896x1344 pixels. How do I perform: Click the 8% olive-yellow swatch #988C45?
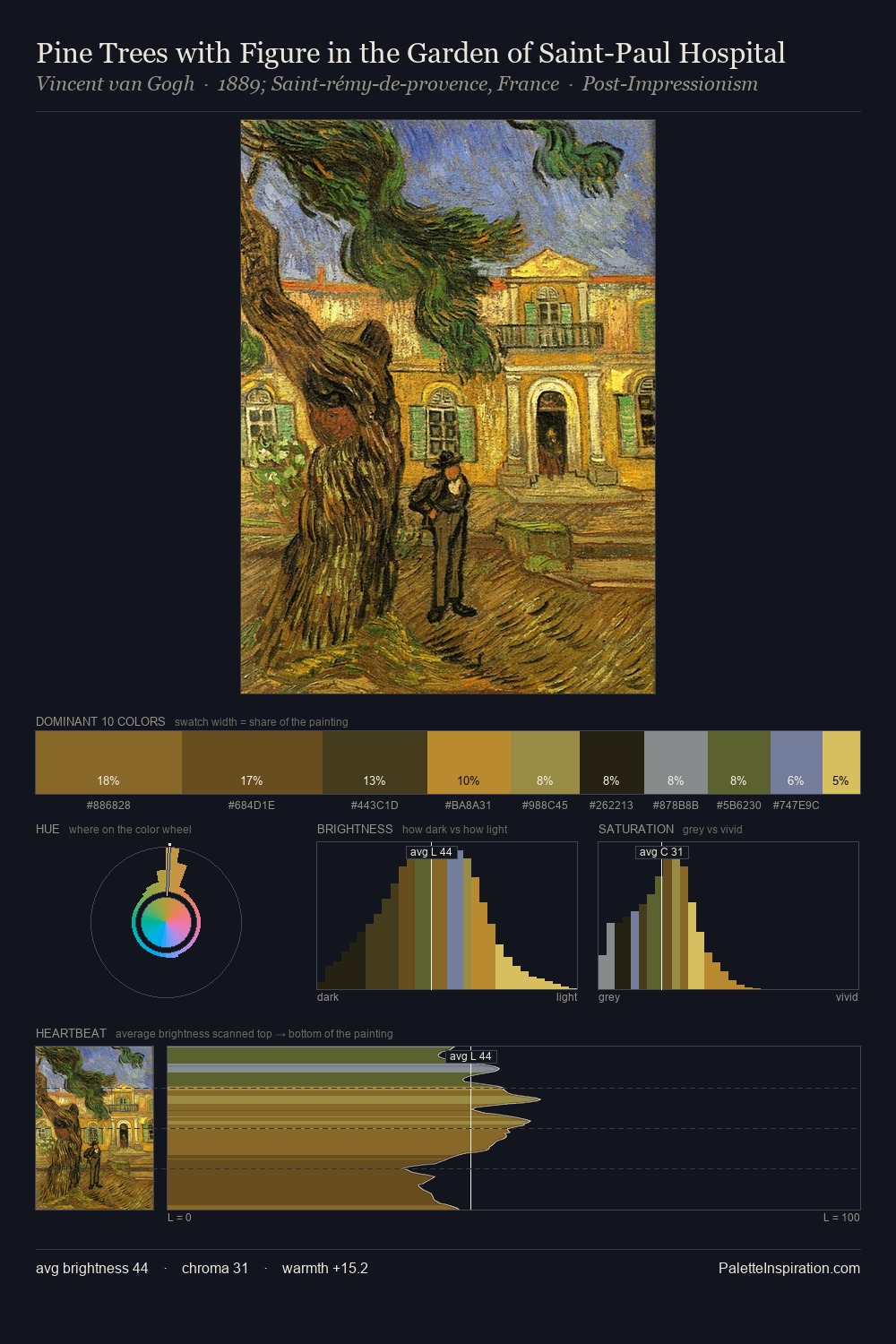545,762
